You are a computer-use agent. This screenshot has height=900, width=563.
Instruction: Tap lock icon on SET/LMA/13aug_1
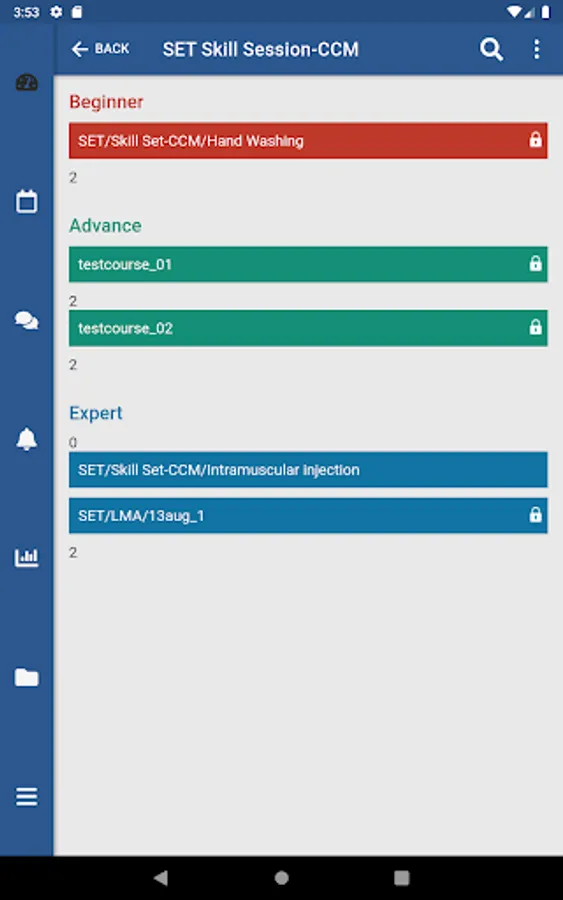tap(535, 514)
